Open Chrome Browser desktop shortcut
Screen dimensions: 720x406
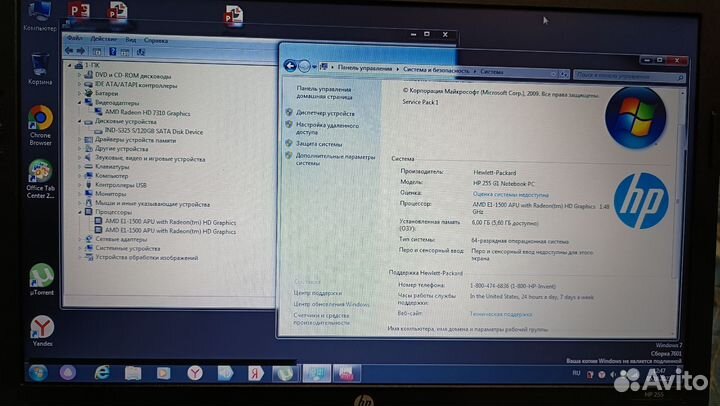[x=40, y=125]
